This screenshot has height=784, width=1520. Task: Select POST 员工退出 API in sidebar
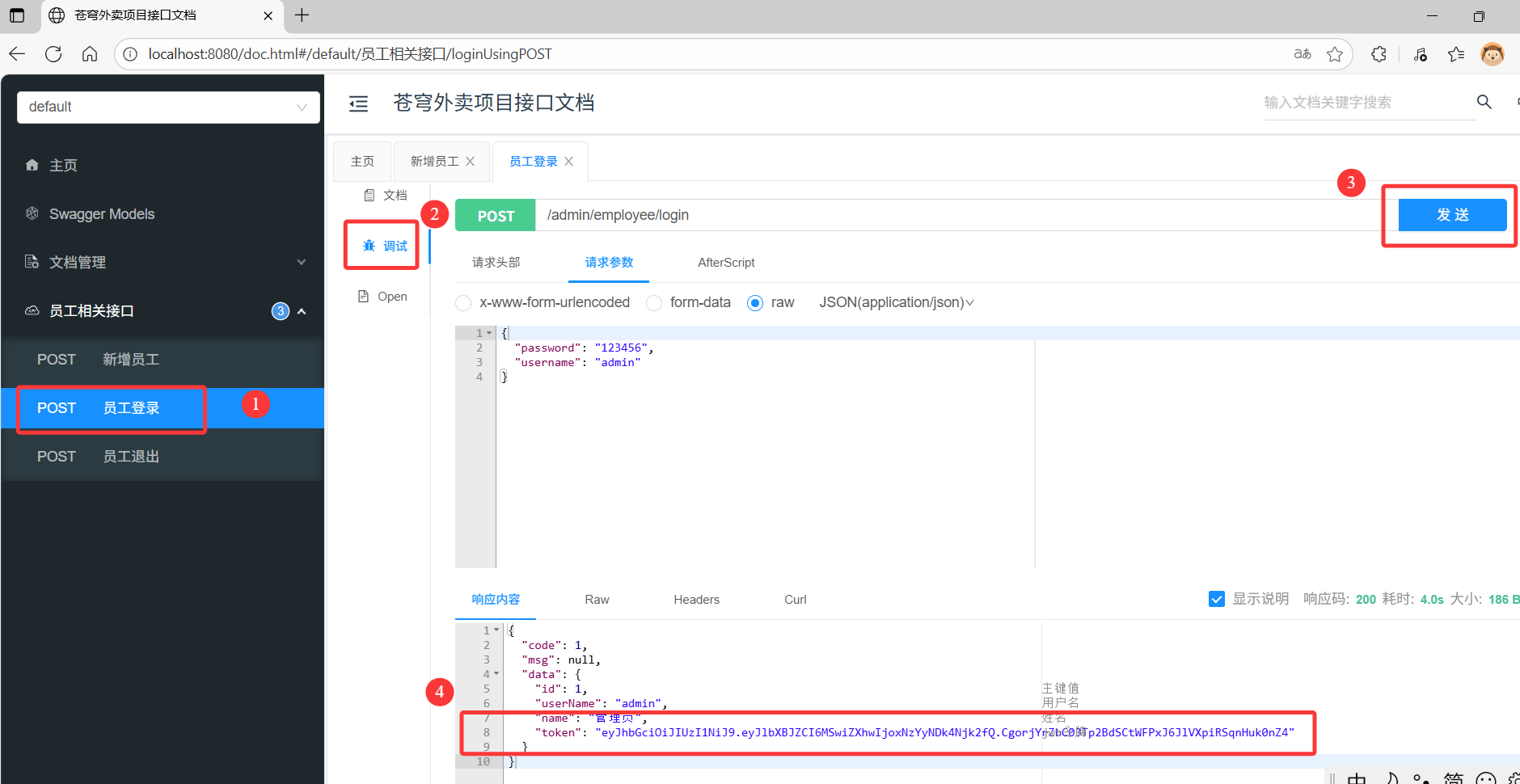tap(163, 457)
